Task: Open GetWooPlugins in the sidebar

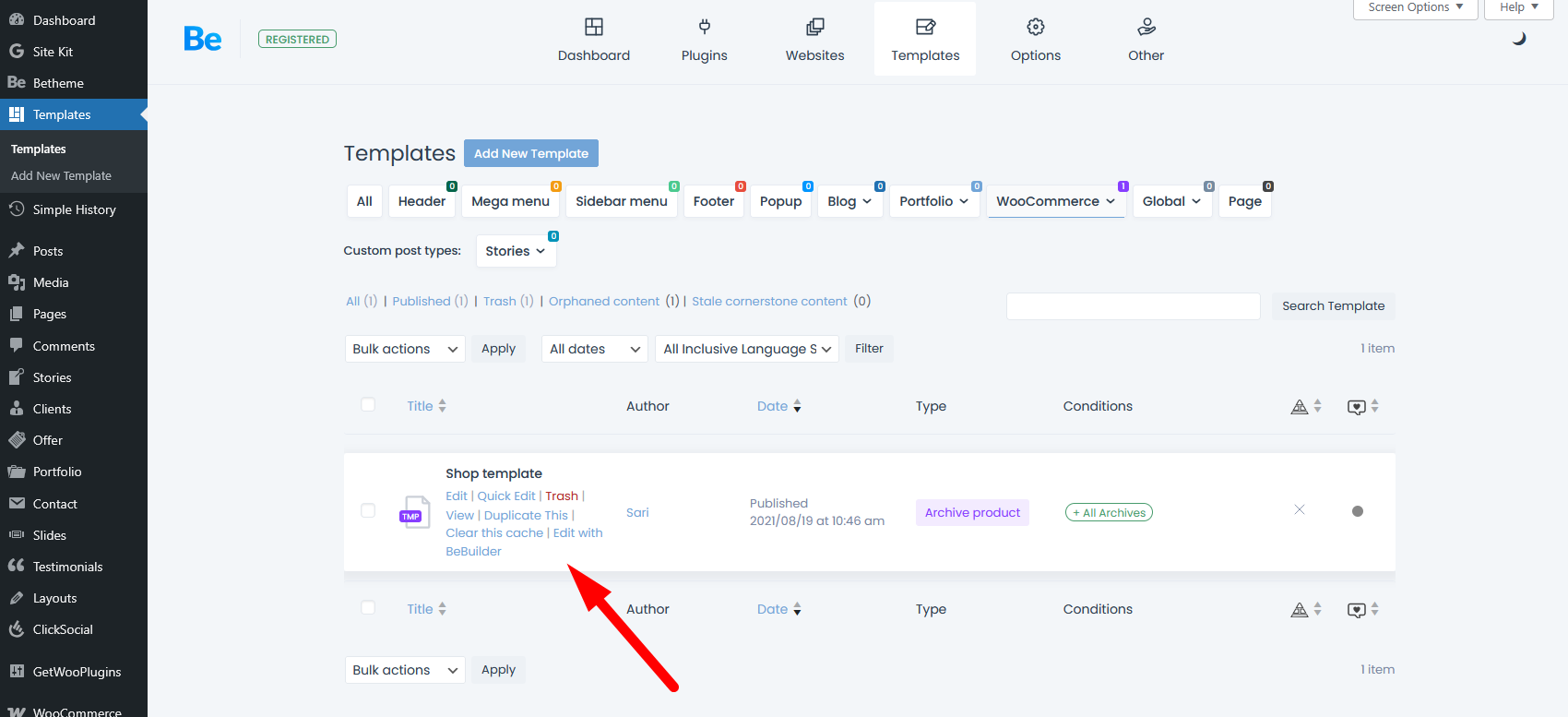Action: click(x=77, y=672)
